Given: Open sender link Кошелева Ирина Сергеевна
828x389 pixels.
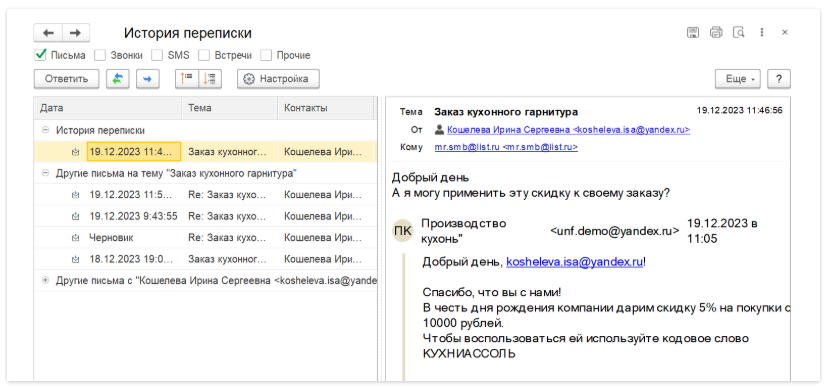Looking at the screenshot, I should point(568,130).
